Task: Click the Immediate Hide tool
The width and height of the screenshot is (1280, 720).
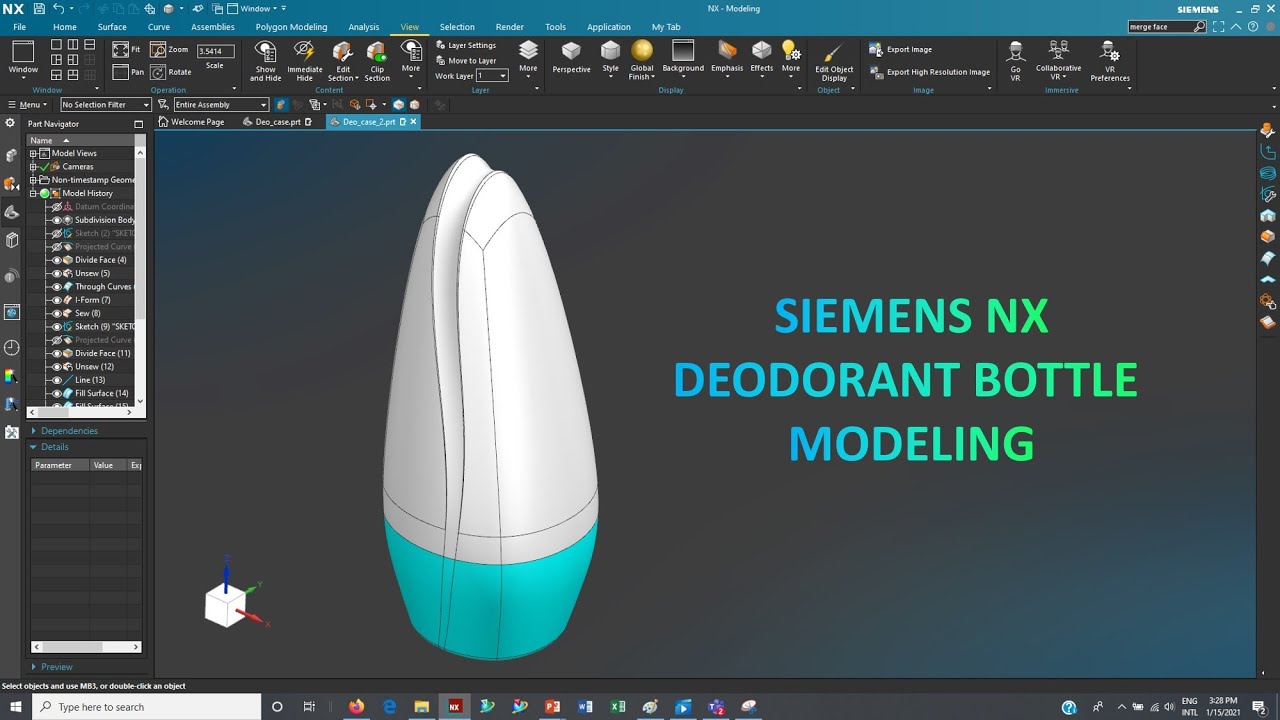Action: coord(304,61)
